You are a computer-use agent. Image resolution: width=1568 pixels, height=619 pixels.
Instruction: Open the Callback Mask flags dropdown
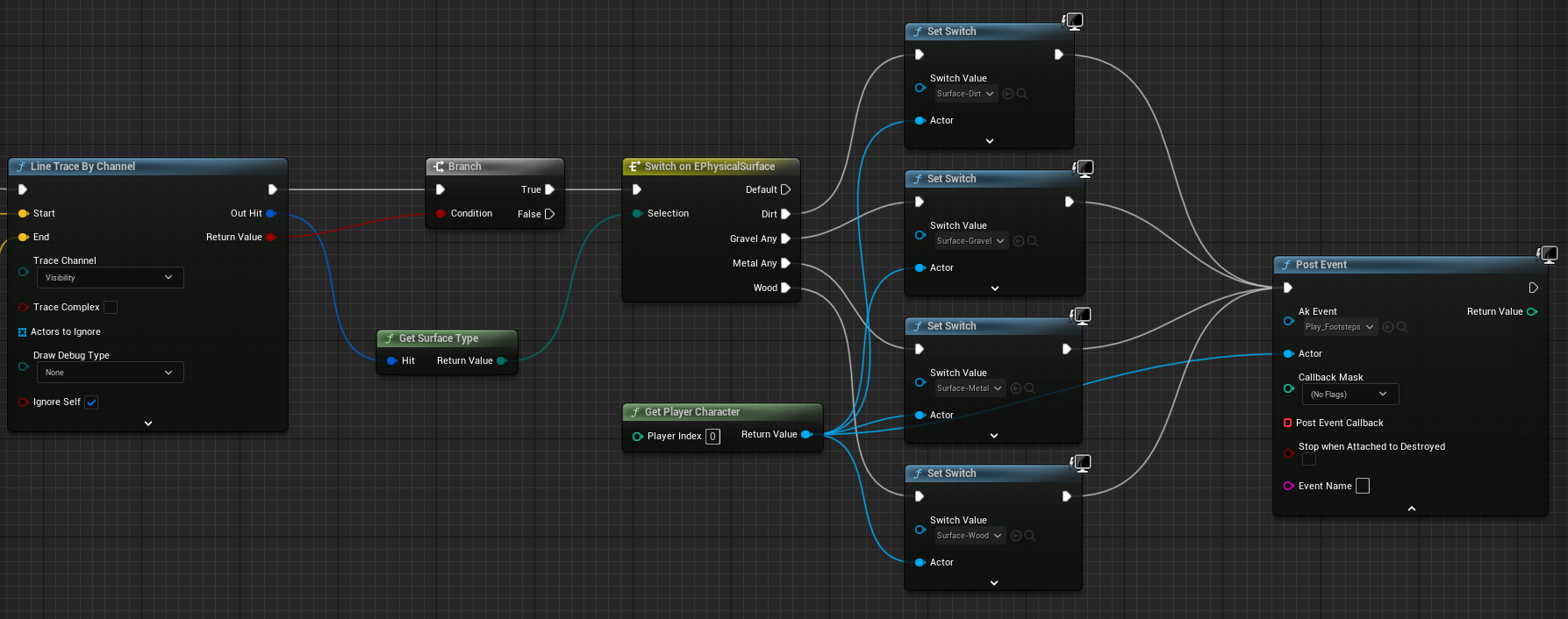pyautogui.click(x=1350, y=395)
